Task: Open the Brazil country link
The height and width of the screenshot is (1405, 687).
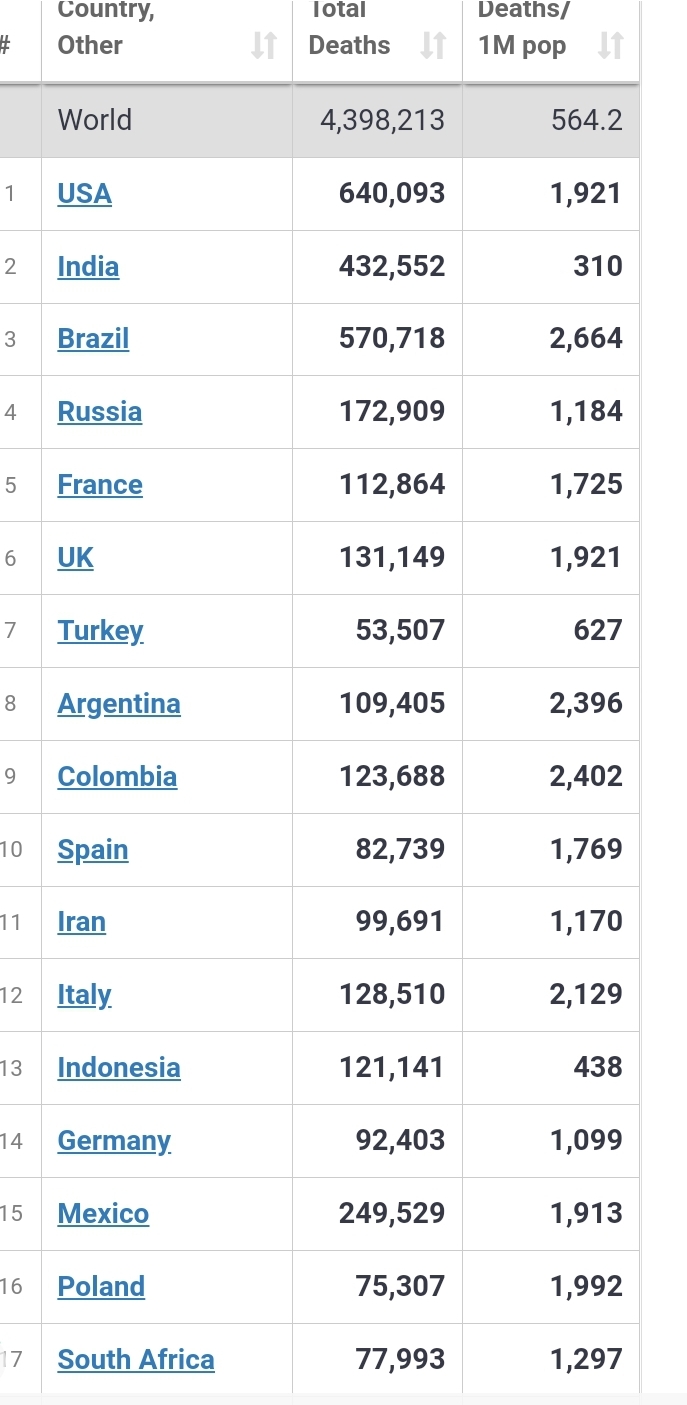Action: click(x=93, y=339)
